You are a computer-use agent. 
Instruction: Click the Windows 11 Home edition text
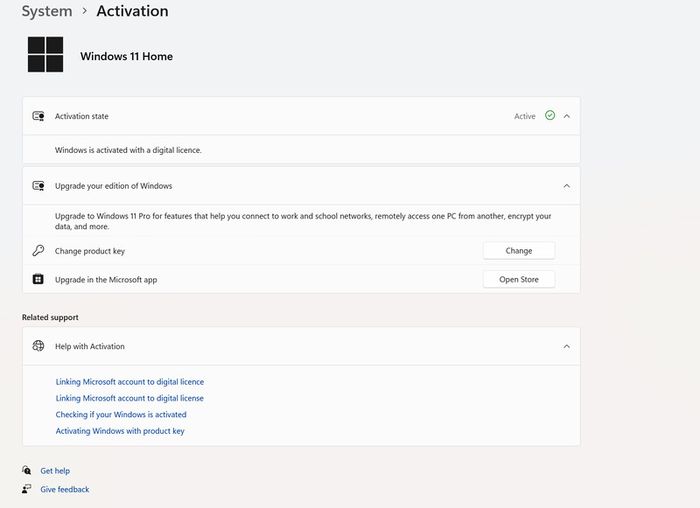pos(126,57)
